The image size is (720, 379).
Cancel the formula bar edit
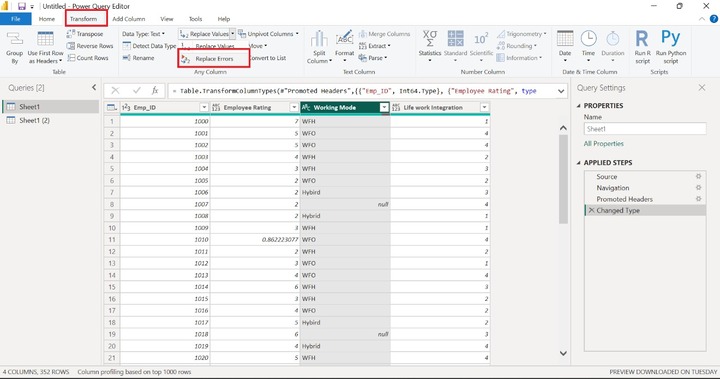click(x=115, y=91)
